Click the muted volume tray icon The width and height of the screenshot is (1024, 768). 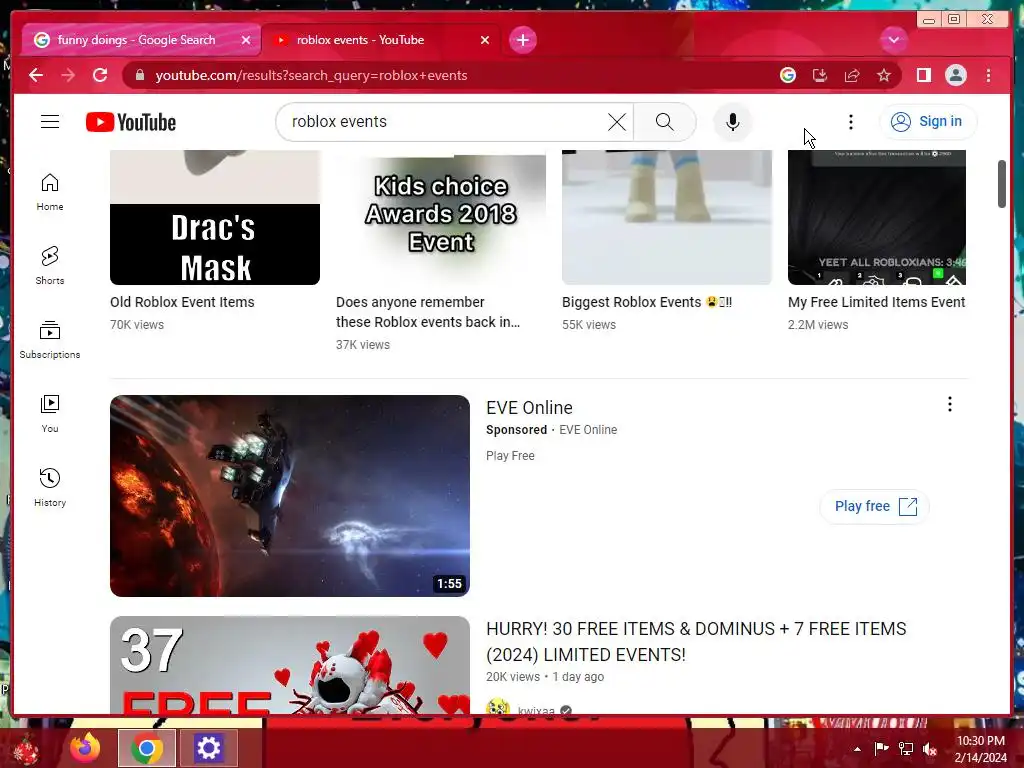929,748
